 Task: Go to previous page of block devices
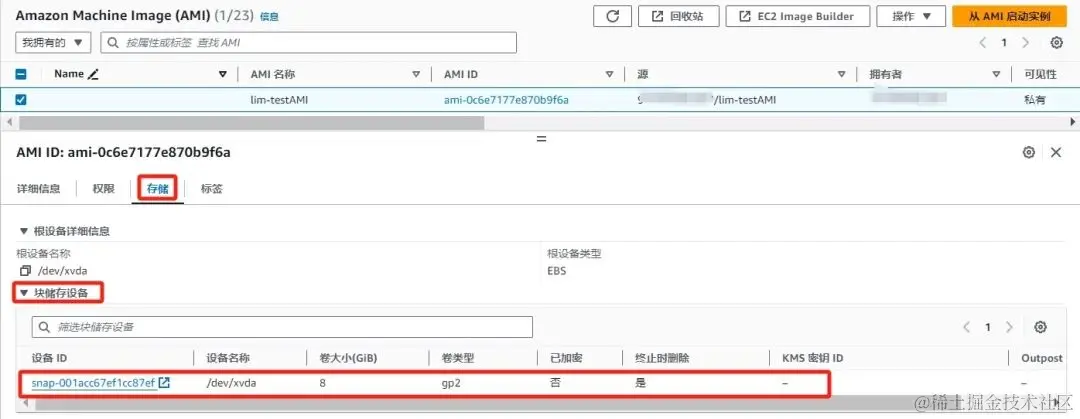(967, 327)
